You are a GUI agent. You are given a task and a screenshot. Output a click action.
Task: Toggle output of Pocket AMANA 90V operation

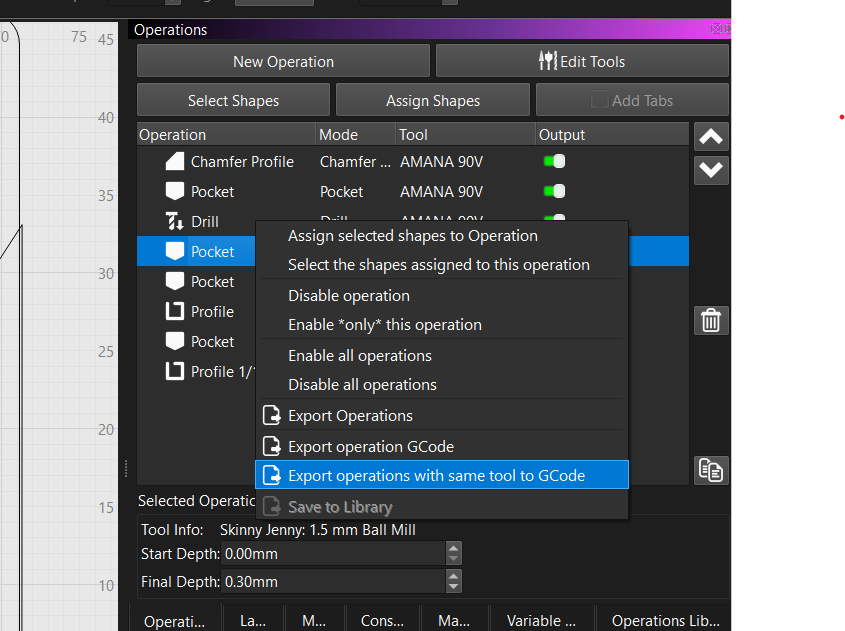point(555,191)
